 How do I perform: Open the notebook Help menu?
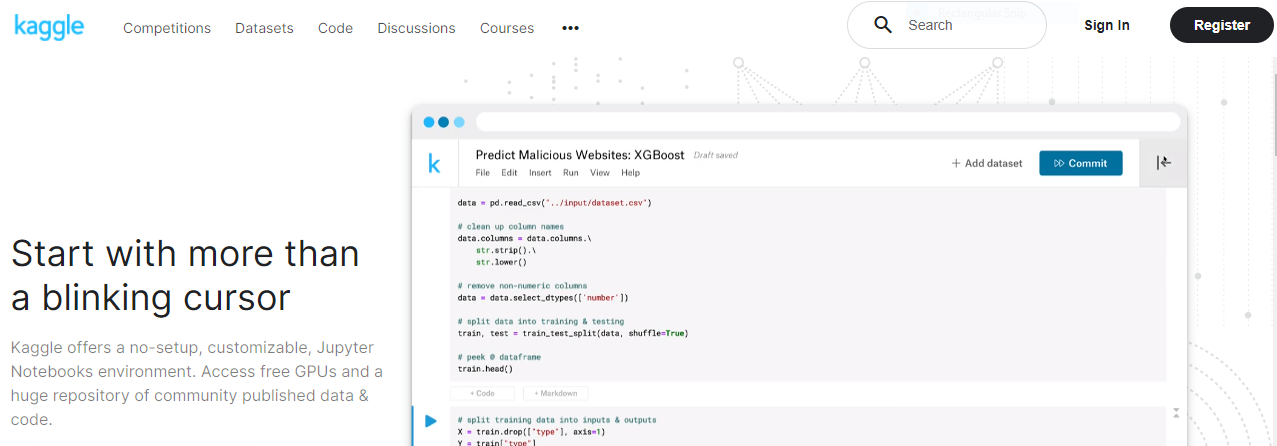631,173
